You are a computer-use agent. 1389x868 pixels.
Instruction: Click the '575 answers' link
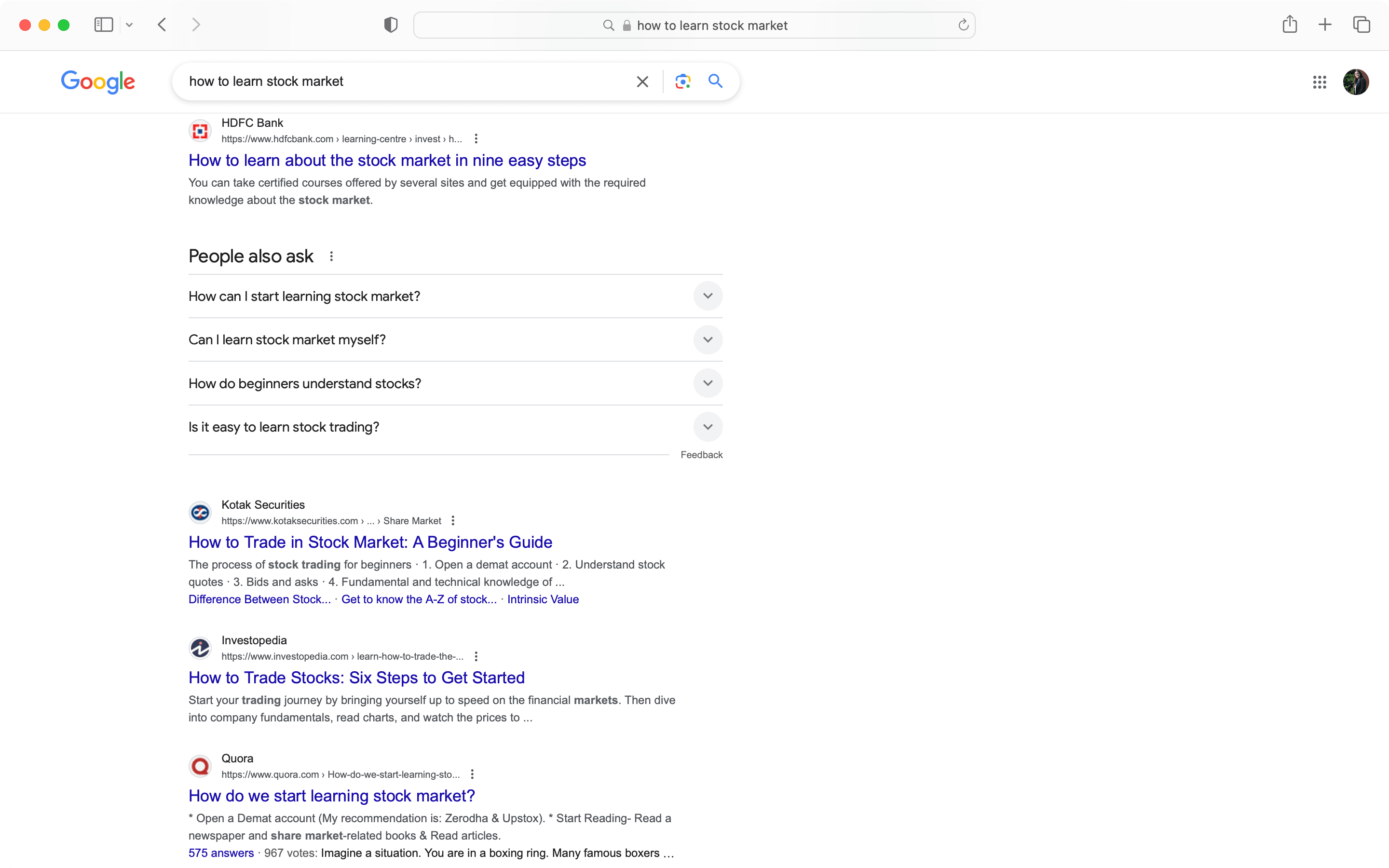click(221, 853)
